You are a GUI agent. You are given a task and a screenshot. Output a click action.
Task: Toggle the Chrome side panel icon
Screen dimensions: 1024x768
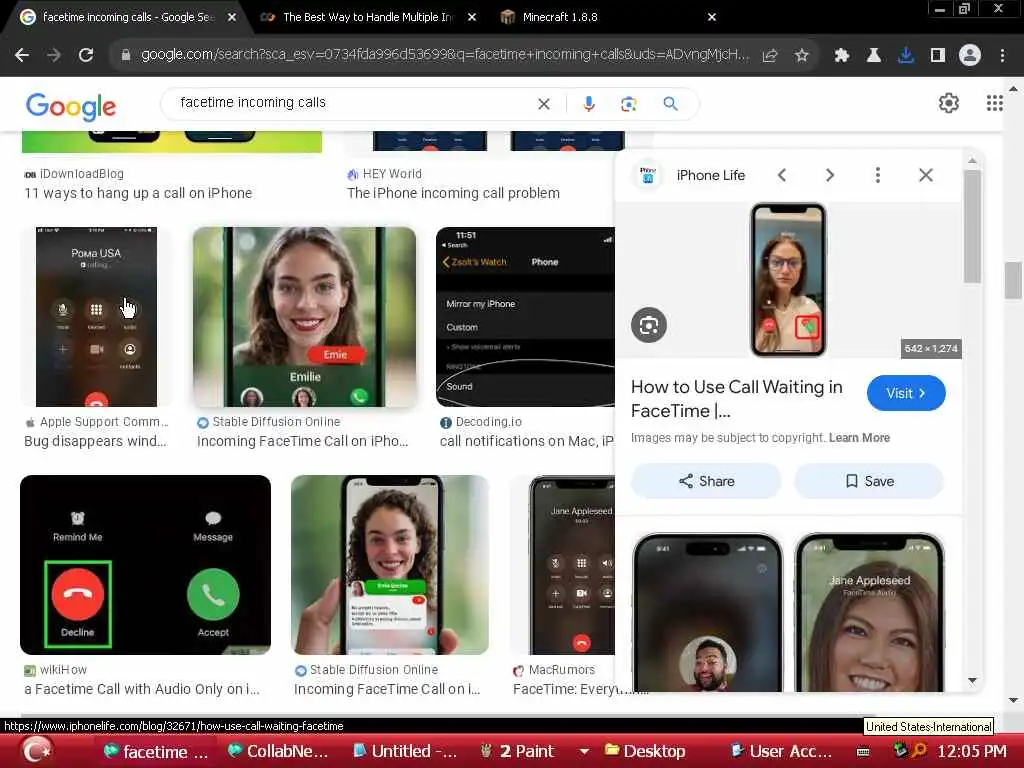coord(938,56)
